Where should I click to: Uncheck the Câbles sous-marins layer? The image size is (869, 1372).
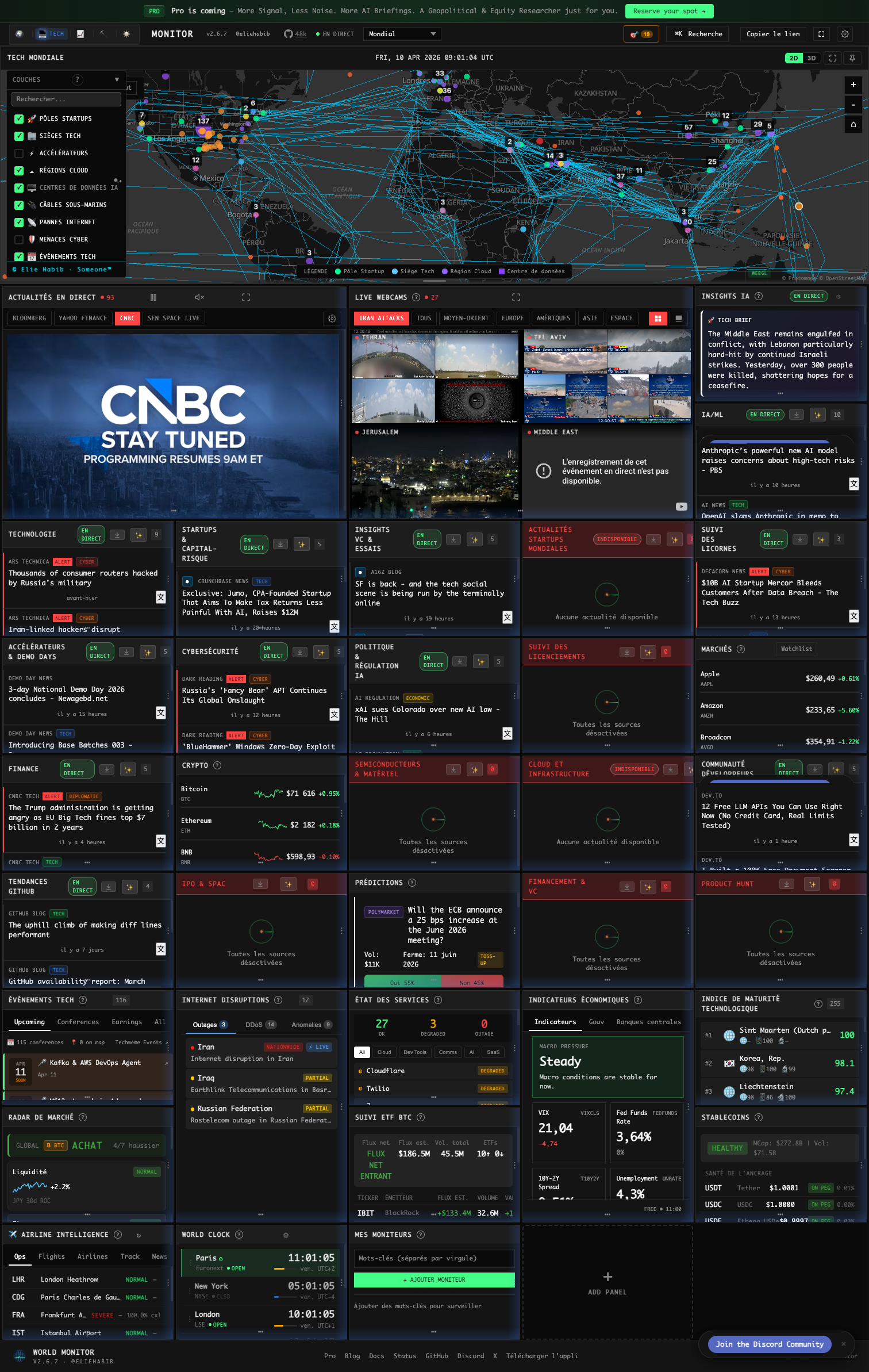coord(19,205)
